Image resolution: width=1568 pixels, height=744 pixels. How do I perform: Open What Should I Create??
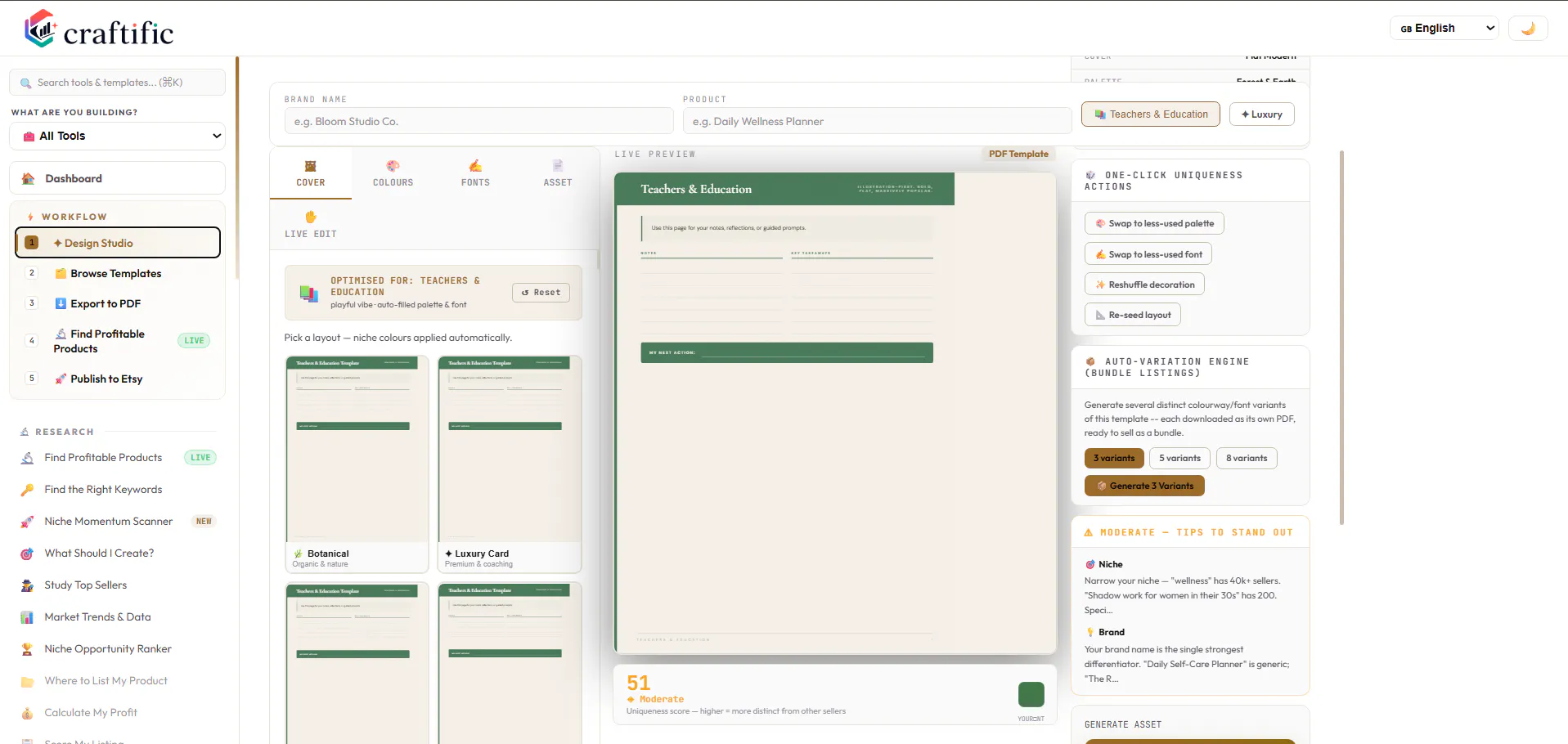(118, 554)
